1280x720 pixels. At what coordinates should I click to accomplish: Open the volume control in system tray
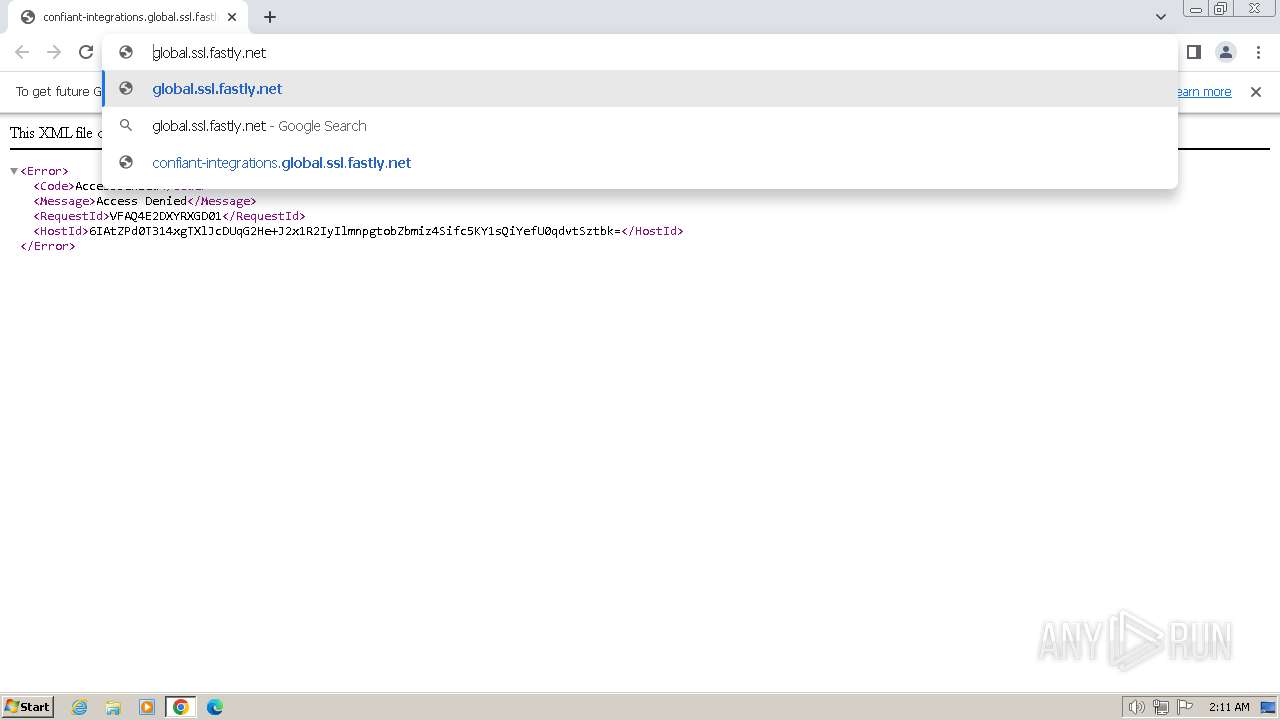click(x=1137, y=707)
